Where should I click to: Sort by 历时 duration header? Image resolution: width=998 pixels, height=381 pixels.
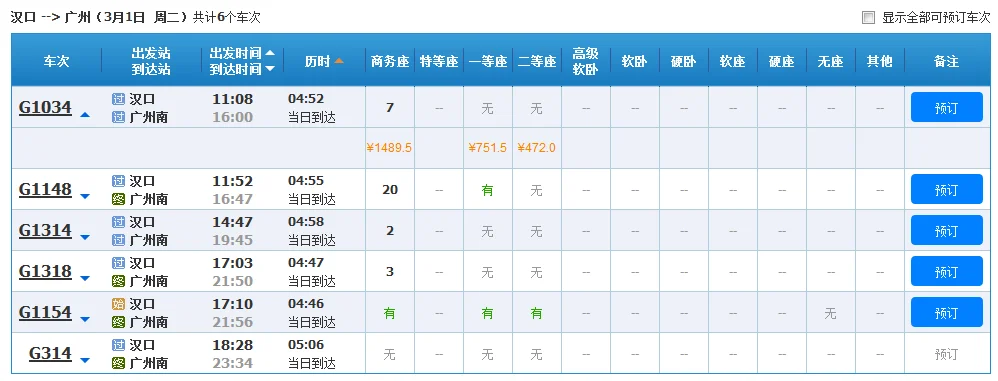324,61
